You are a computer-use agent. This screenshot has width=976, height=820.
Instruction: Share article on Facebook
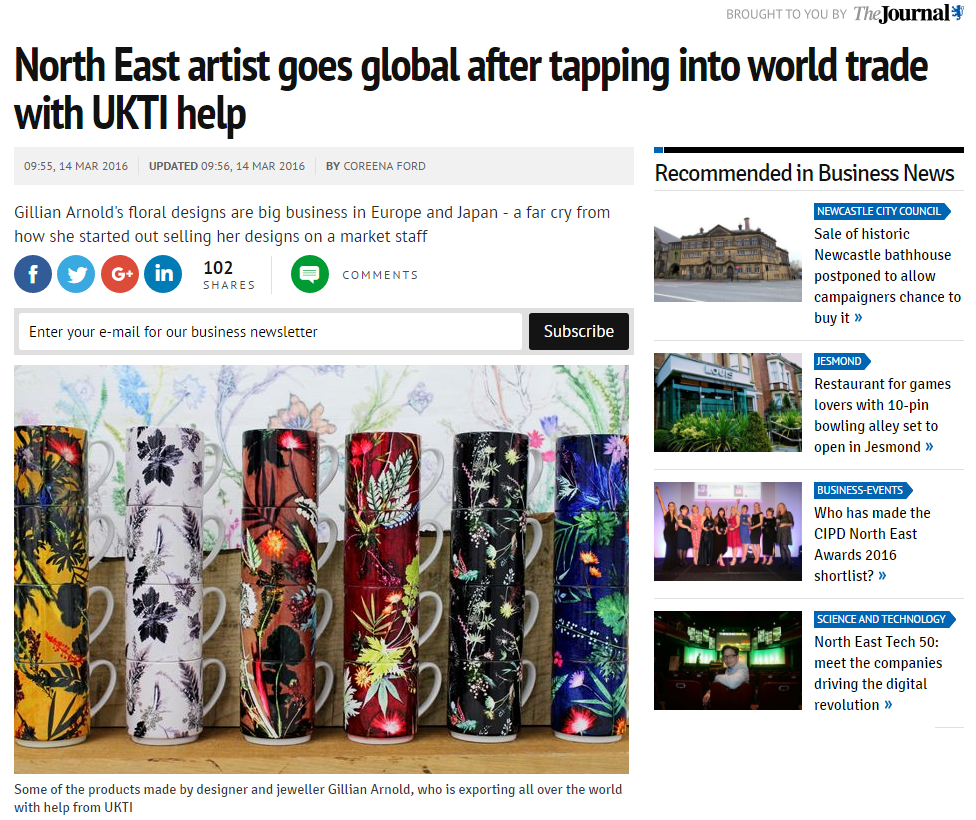click(x=33, y=274)
